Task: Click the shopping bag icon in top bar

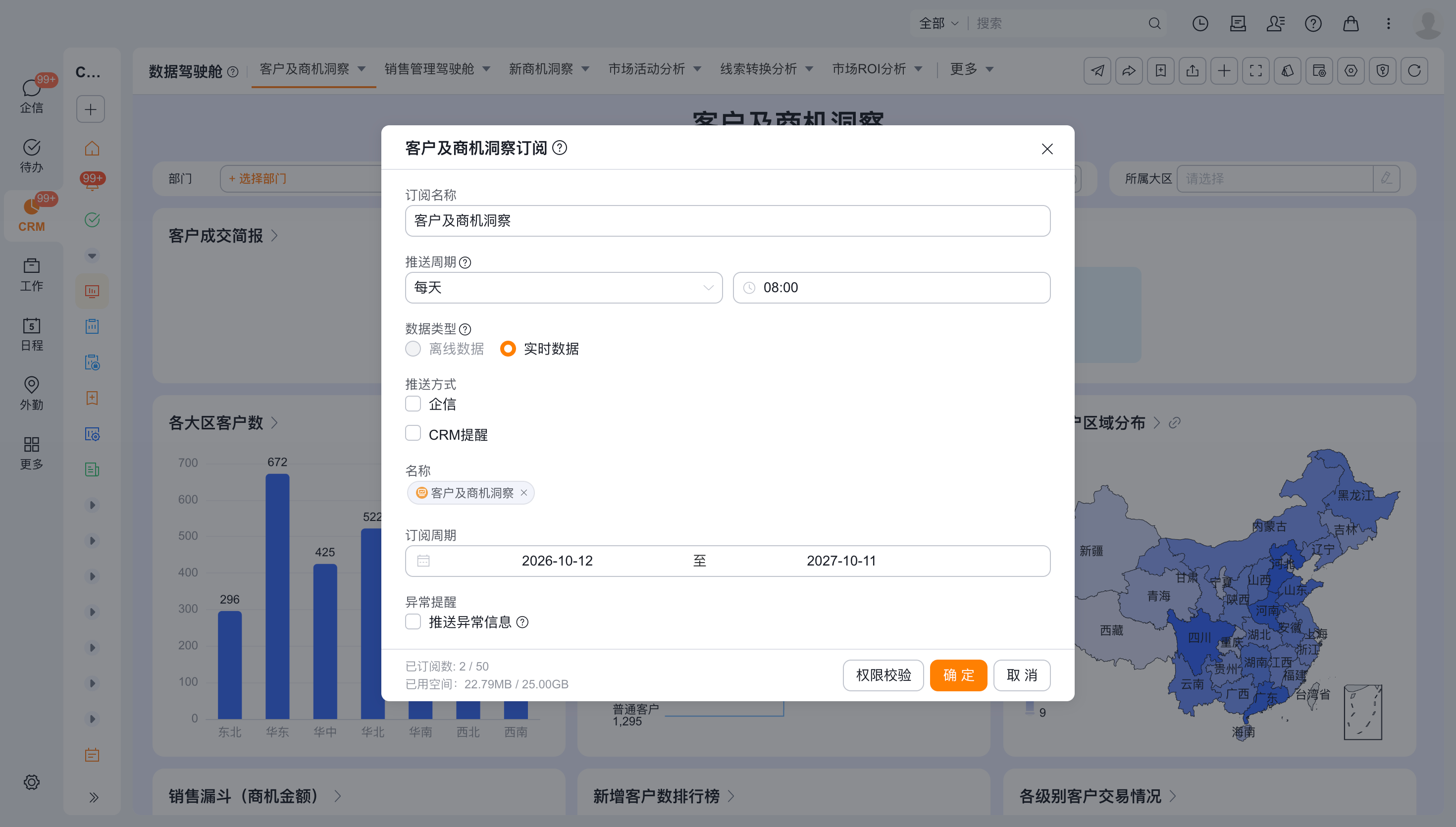Action: [x=1351, y=23]
